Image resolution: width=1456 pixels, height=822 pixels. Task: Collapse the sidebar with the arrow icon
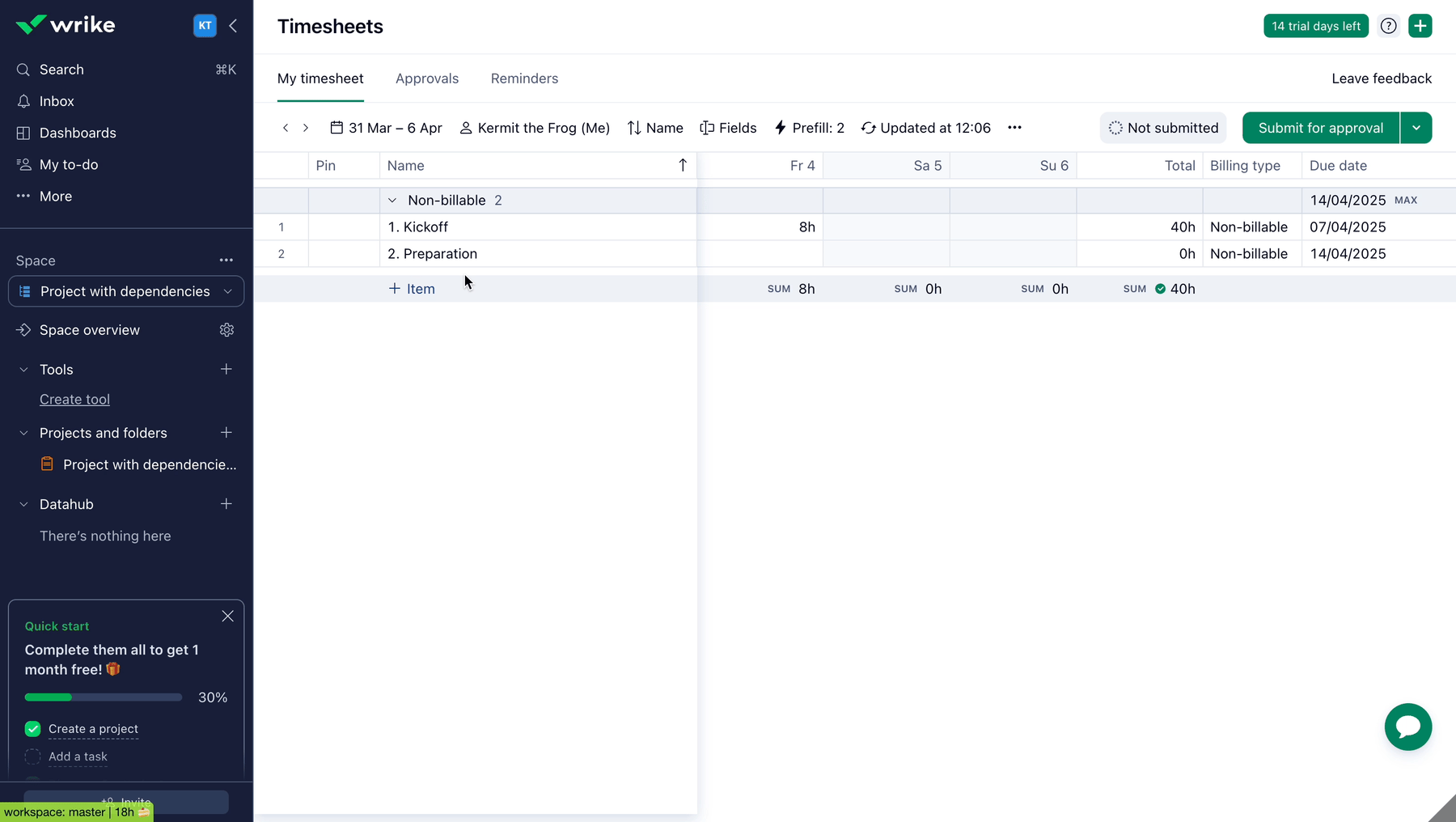click(x=233, y=26)
